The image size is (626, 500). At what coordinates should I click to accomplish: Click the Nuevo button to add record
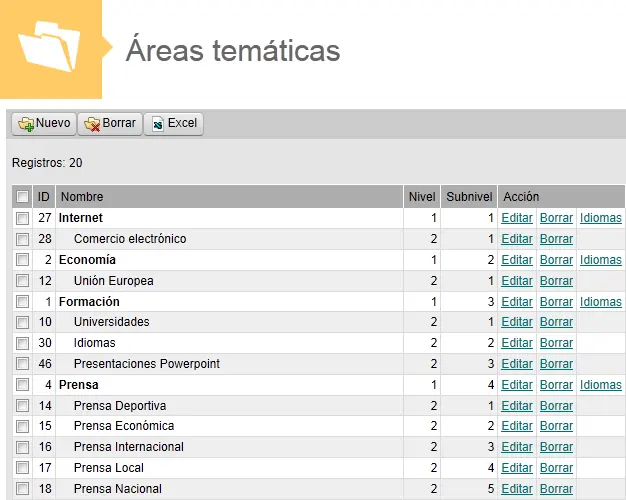pyautogui.click(x=44, y=124)
